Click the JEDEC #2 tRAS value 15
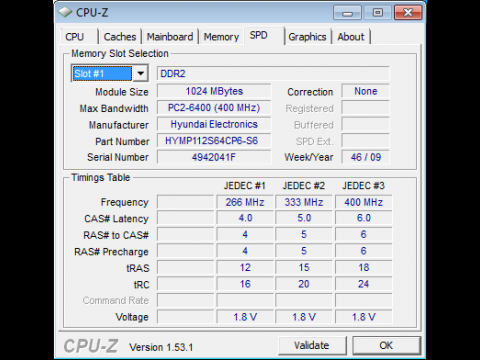The width and height of the screenshot is (480, 360). point(304,267)
